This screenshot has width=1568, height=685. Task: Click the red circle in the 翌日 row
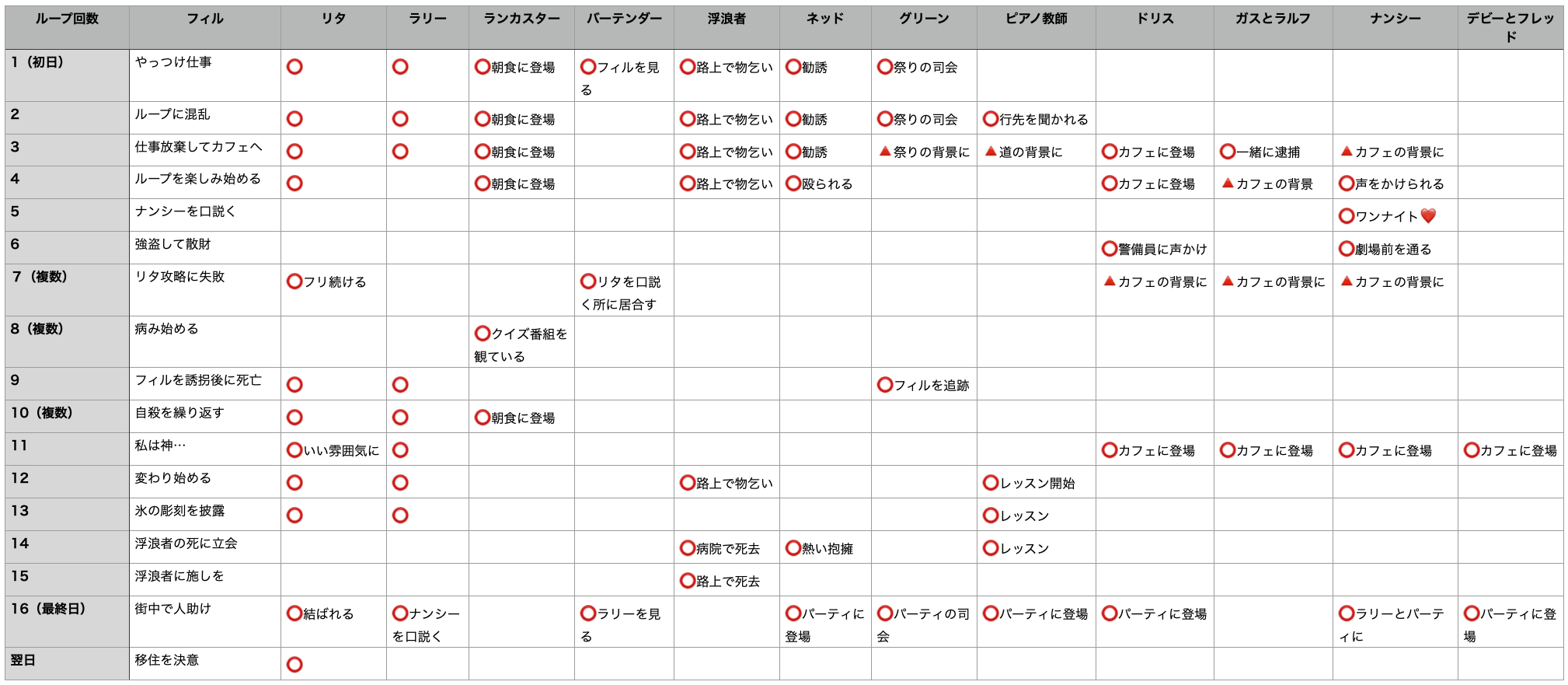coord(294,665)
